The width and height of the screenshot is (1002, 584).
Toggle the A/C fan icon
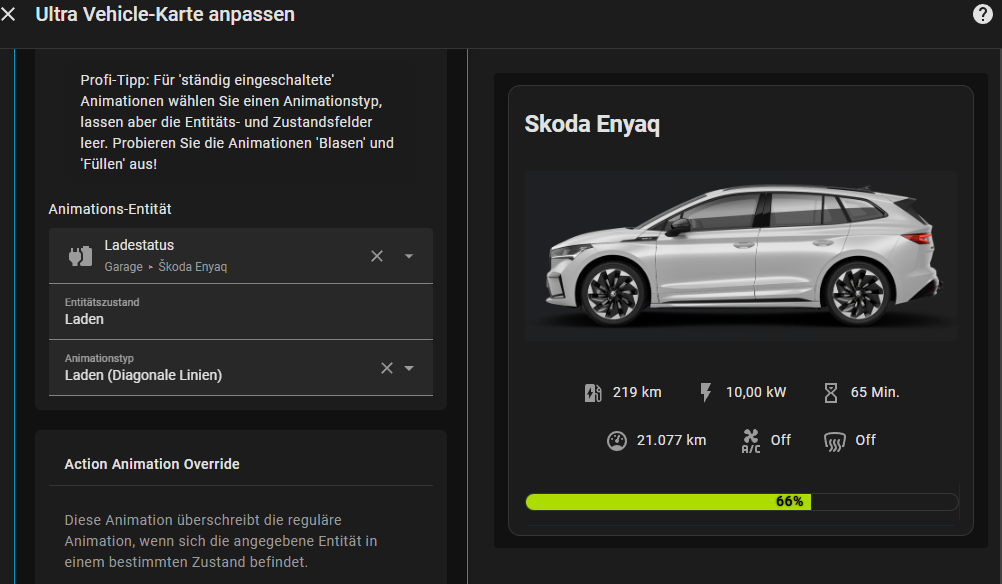pyautogui.click(x=751, y=441)
